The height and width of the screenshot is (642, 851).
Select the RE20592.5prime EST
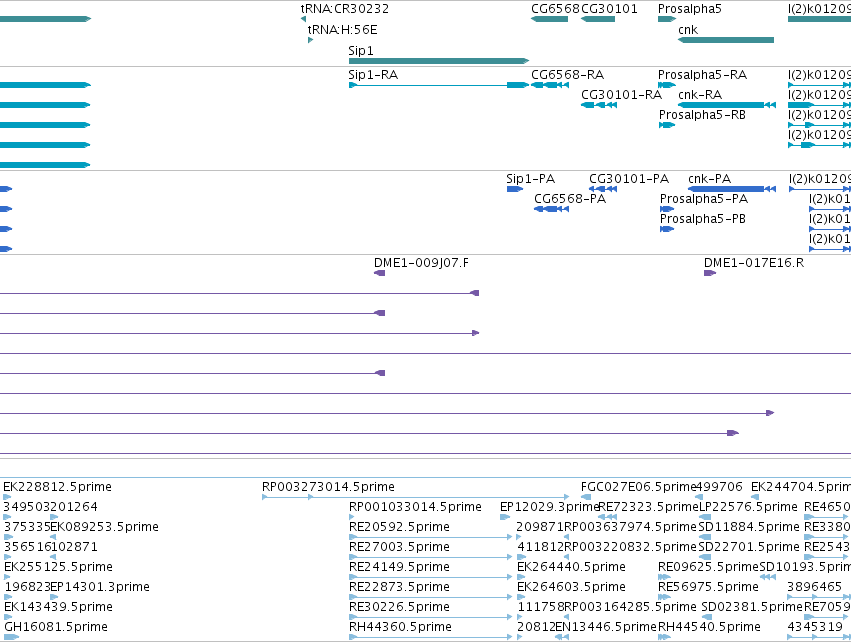430,537
